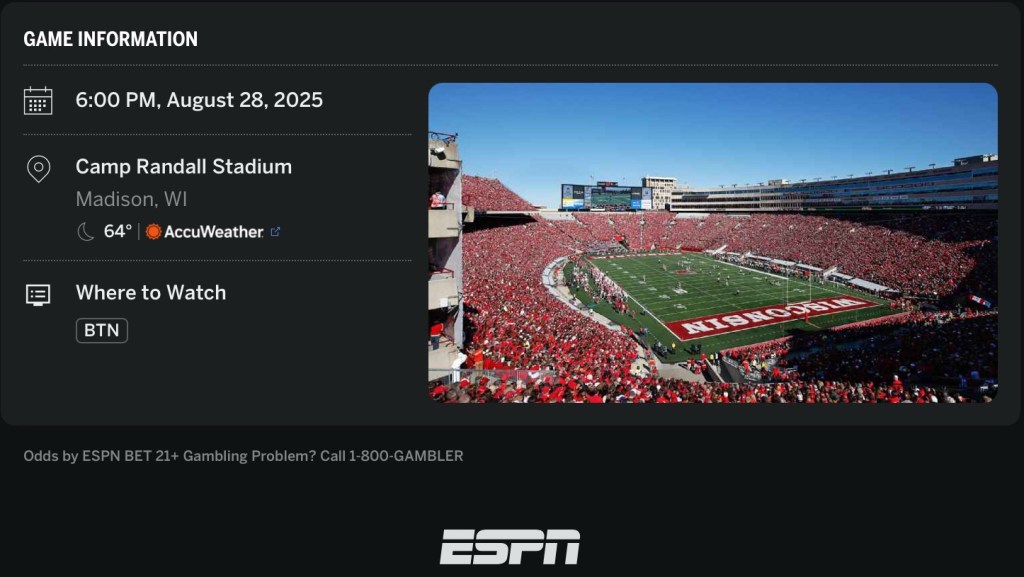Click the GAME INFORMATION heading
Image resolution: width=1024 pixels, height=577 pixels.
[111, 39]
